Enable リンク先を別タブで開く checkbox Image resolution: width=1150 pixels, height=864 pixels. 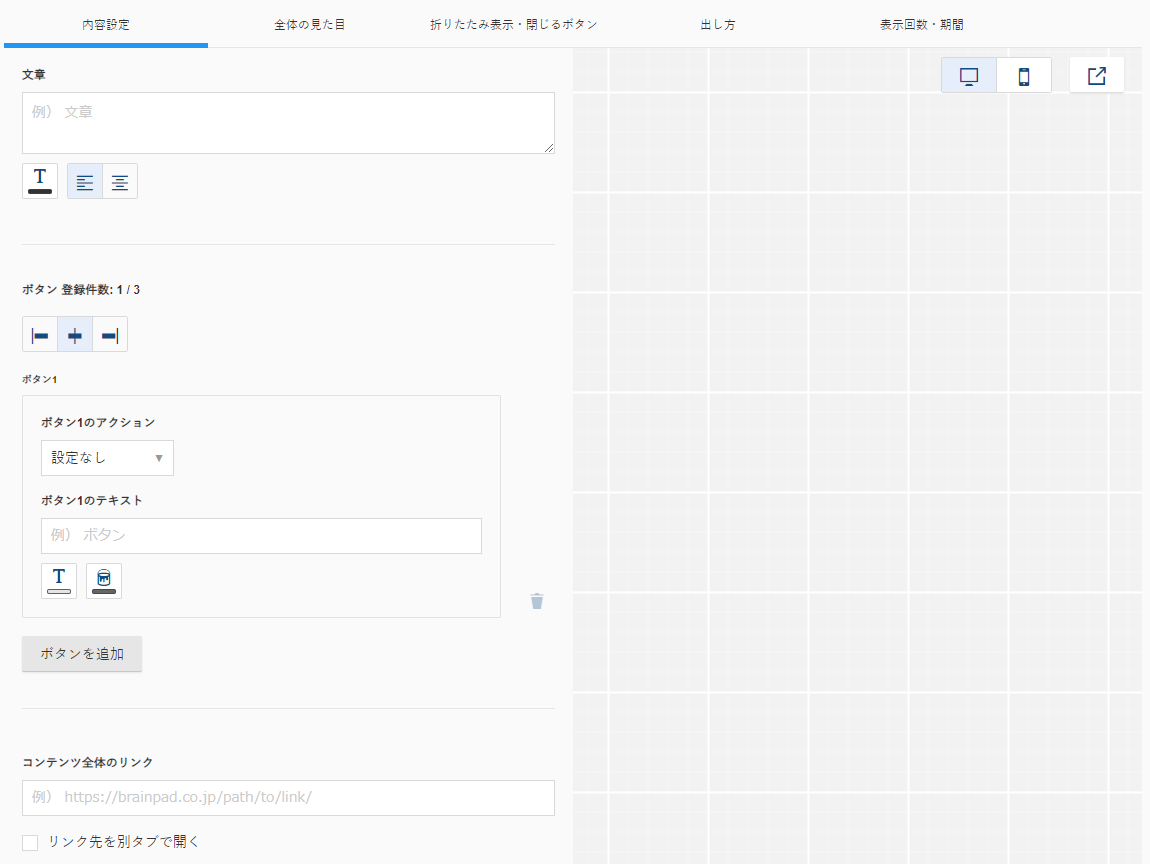(30, 843)
